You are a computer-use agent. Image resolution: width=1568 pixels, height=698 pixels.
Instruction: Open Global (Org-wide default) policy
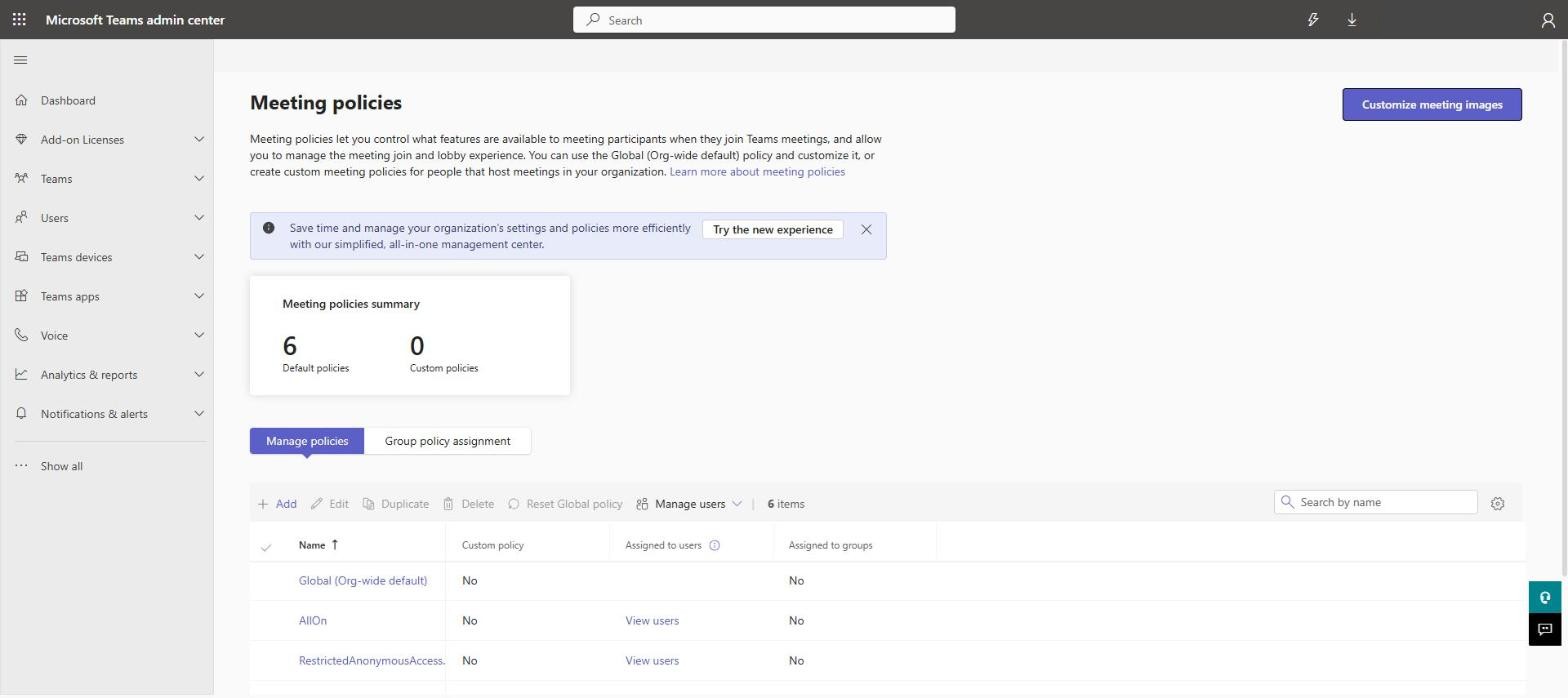pos(363,581)
